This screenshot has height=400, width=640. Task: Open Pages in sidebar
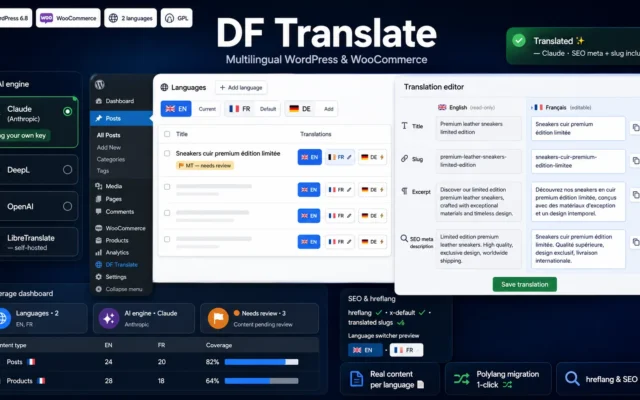coord(109,199)
